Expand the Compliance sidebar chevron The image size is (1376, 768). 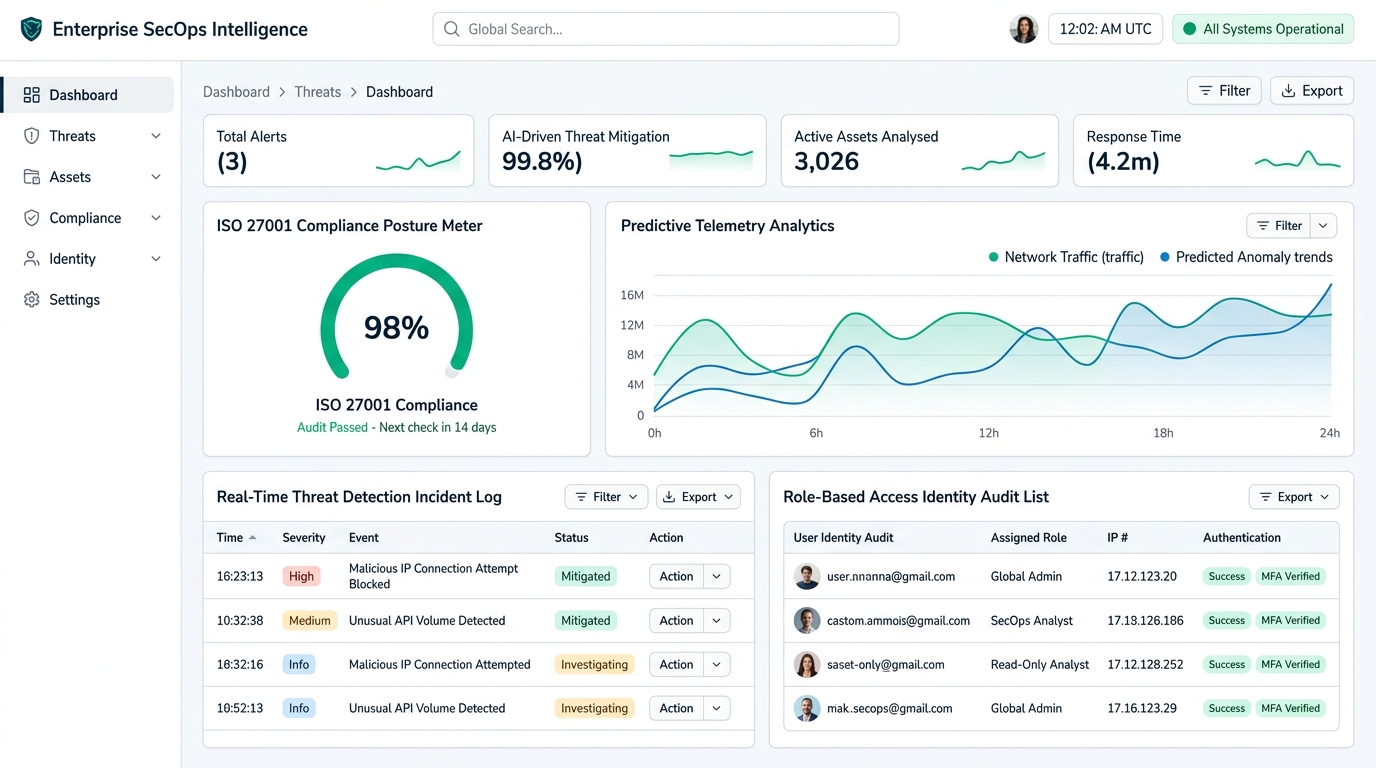pos(156,218)
